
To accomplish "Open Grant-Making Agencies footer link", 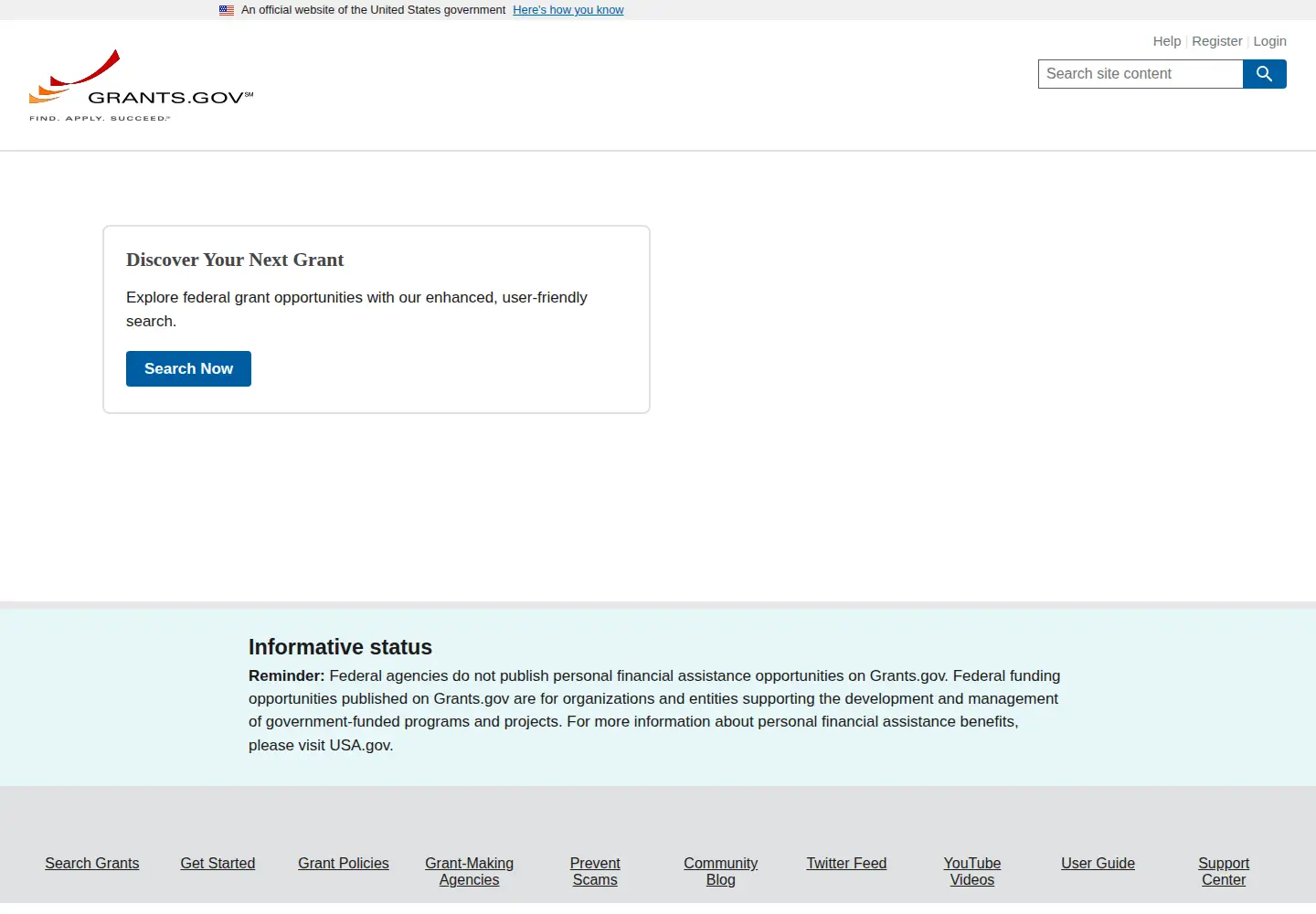I will (469, 871).
